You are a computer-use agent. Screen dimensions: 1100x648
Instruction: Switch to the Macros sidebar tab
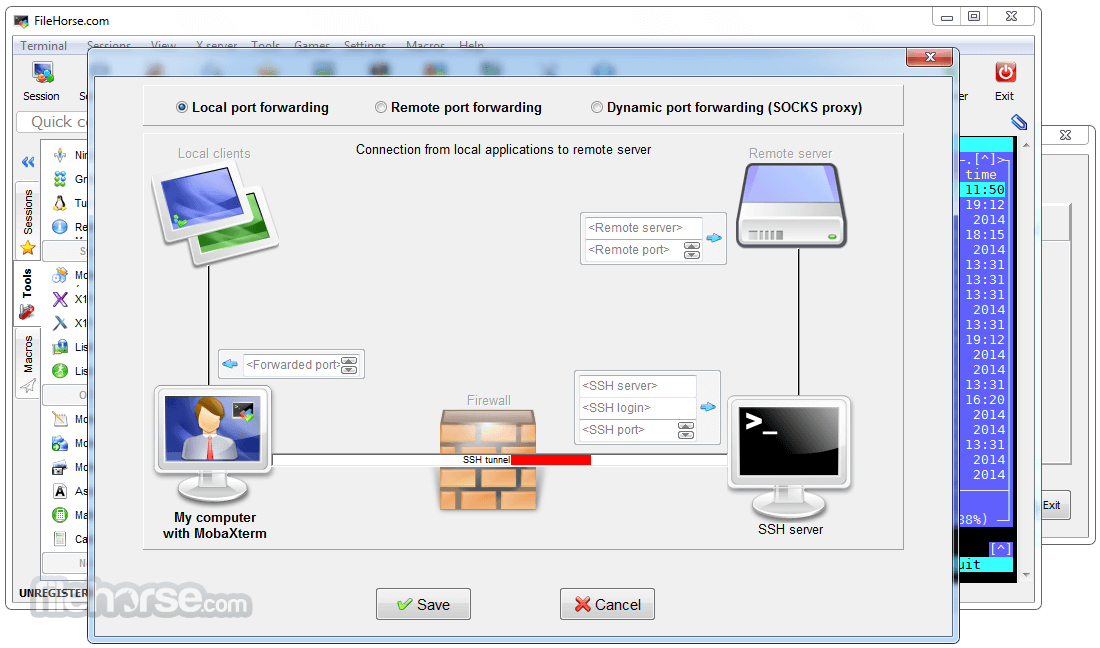(x=27, y=363)
